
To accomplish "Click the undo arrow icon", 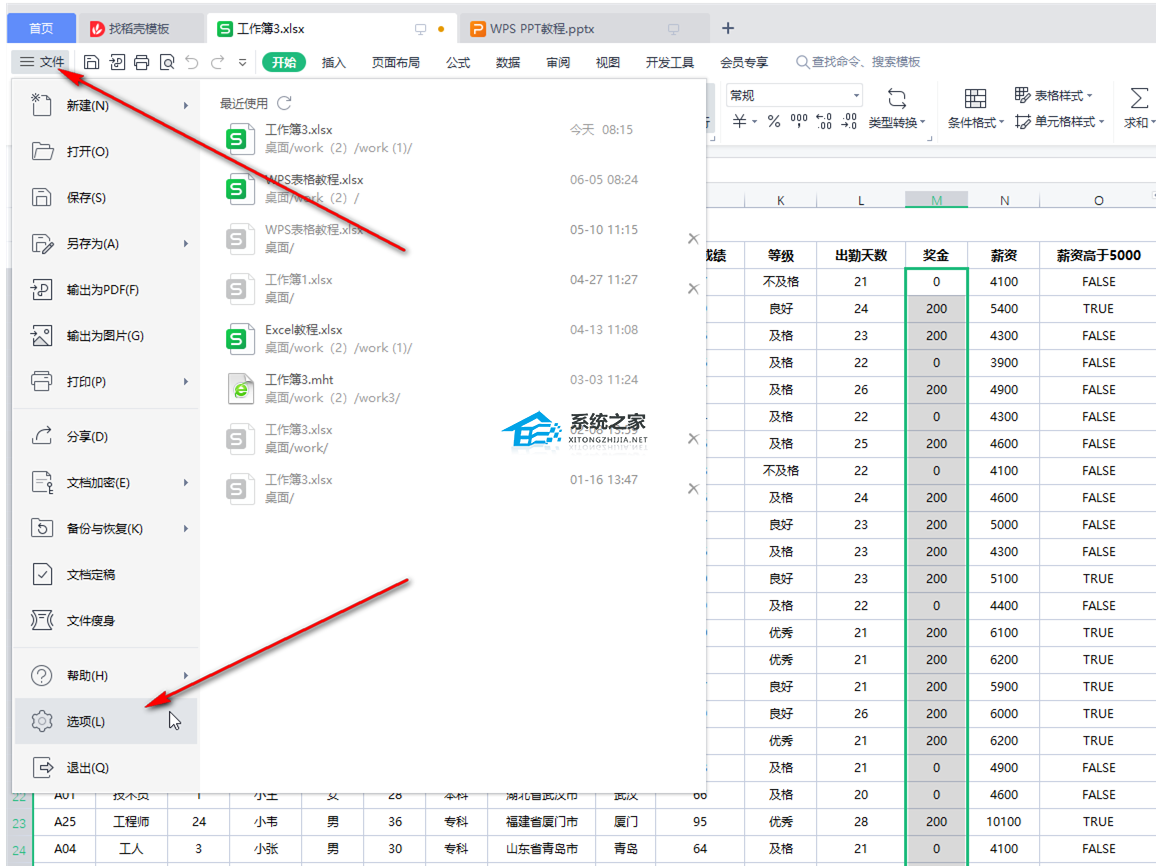I will coord(191,62).
